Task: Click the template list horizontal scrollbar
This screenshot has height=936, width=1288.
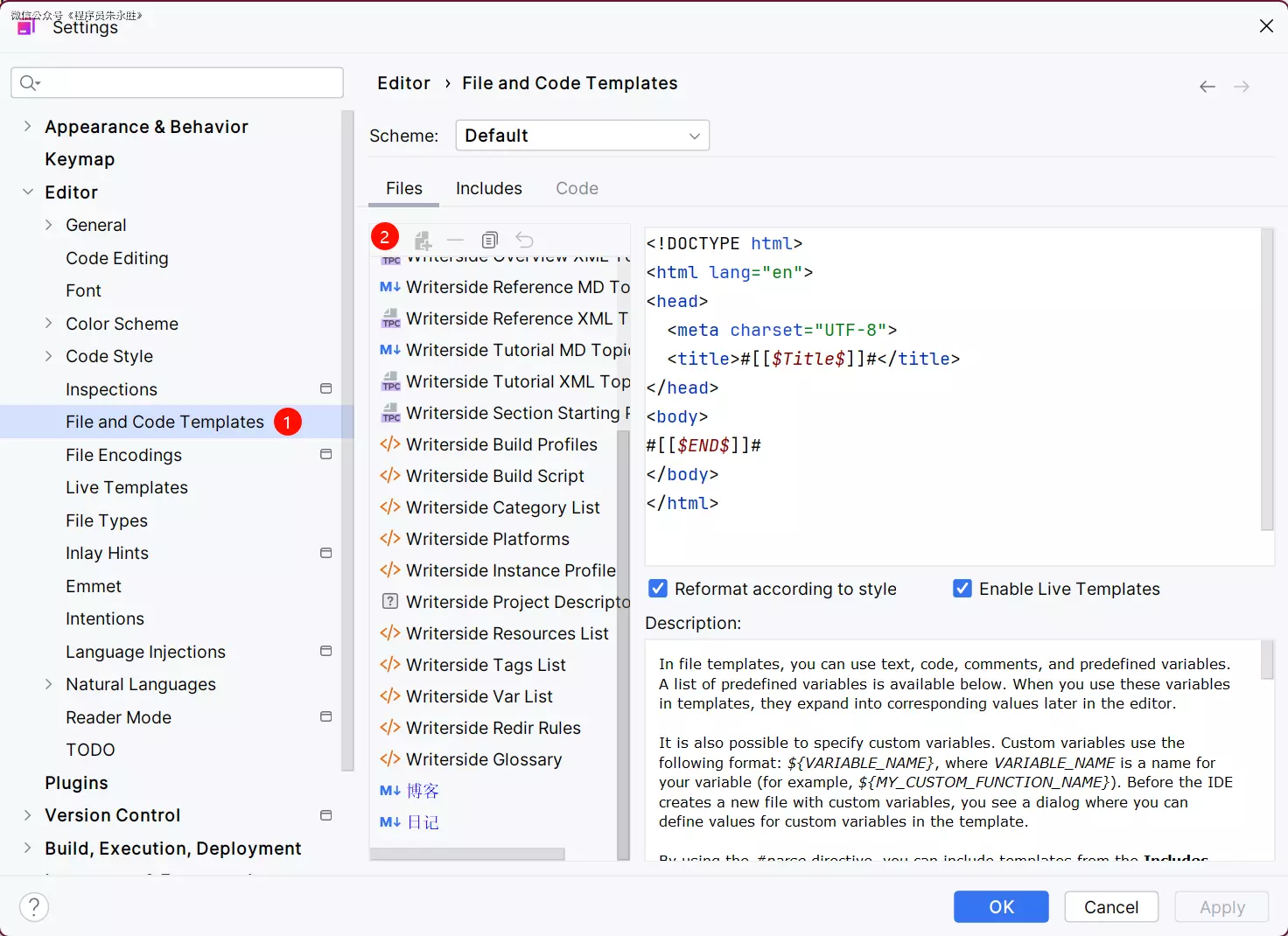Action: [467, 854]
